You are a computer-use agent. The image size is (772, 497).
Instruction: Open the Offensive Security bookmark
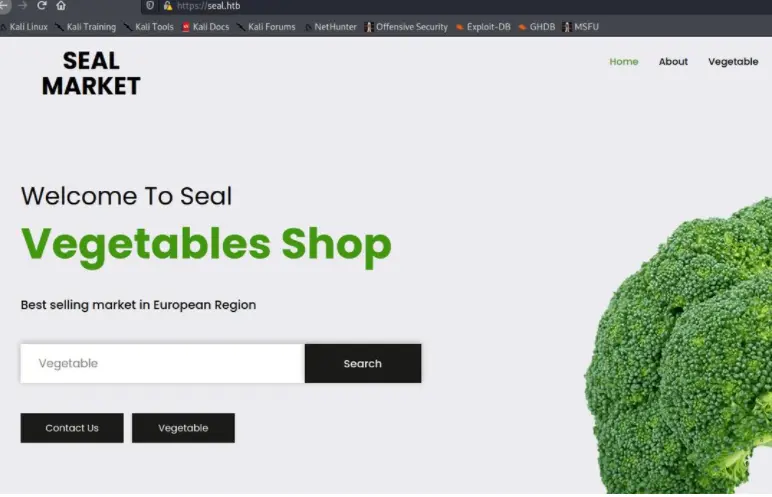coord(406,27)
